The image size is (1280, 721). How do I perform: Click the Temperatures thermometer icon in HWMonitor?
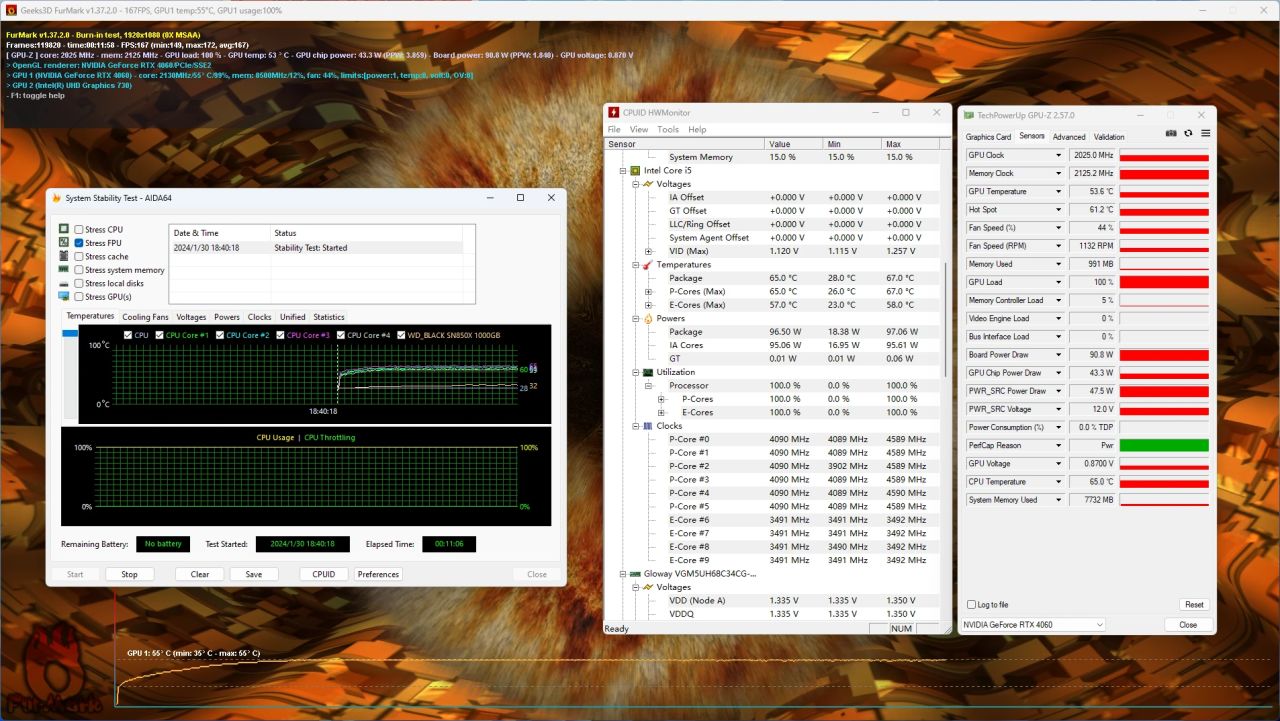pyautogui.click(x=647, y=265)
